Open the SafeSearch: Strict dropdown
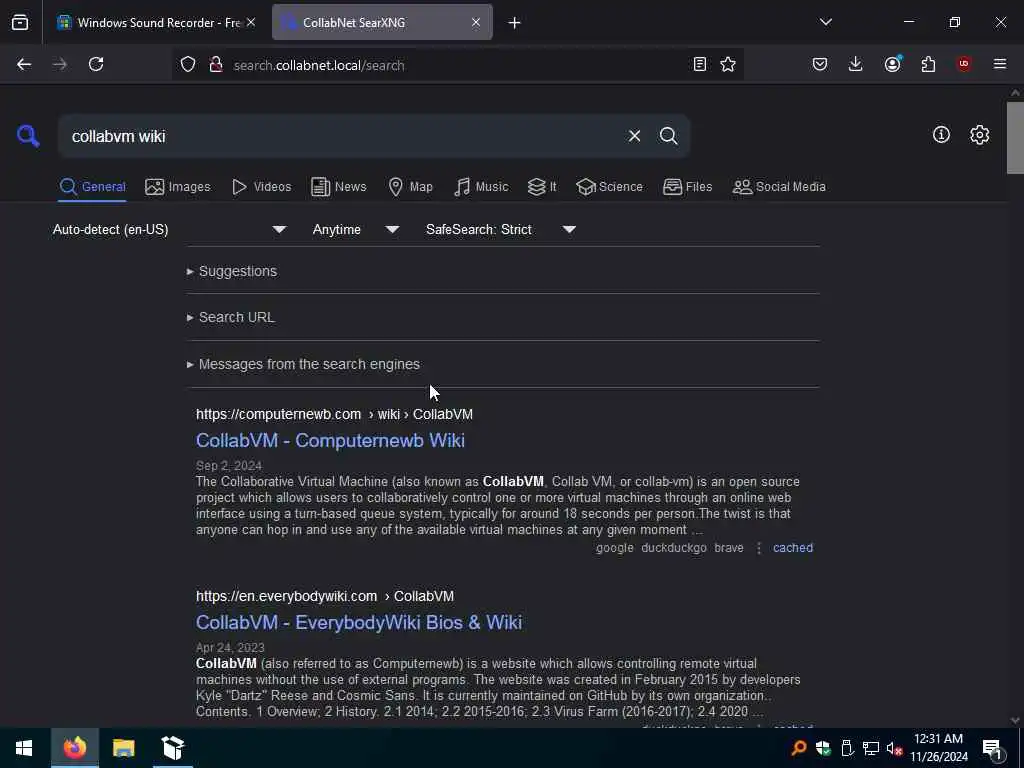The image size is (1024, 768). tap(500, 229)
